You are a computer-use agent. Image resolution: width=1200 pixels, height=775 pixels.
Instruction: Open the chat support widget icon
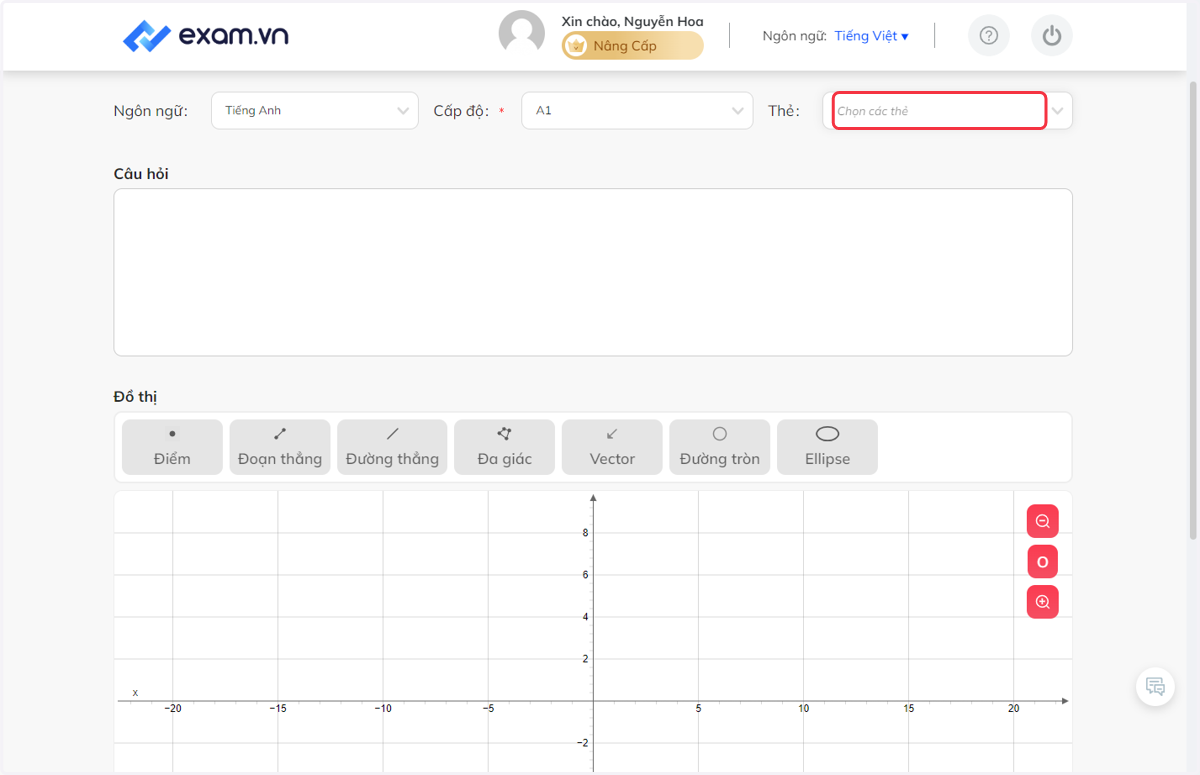[1155, 686]
